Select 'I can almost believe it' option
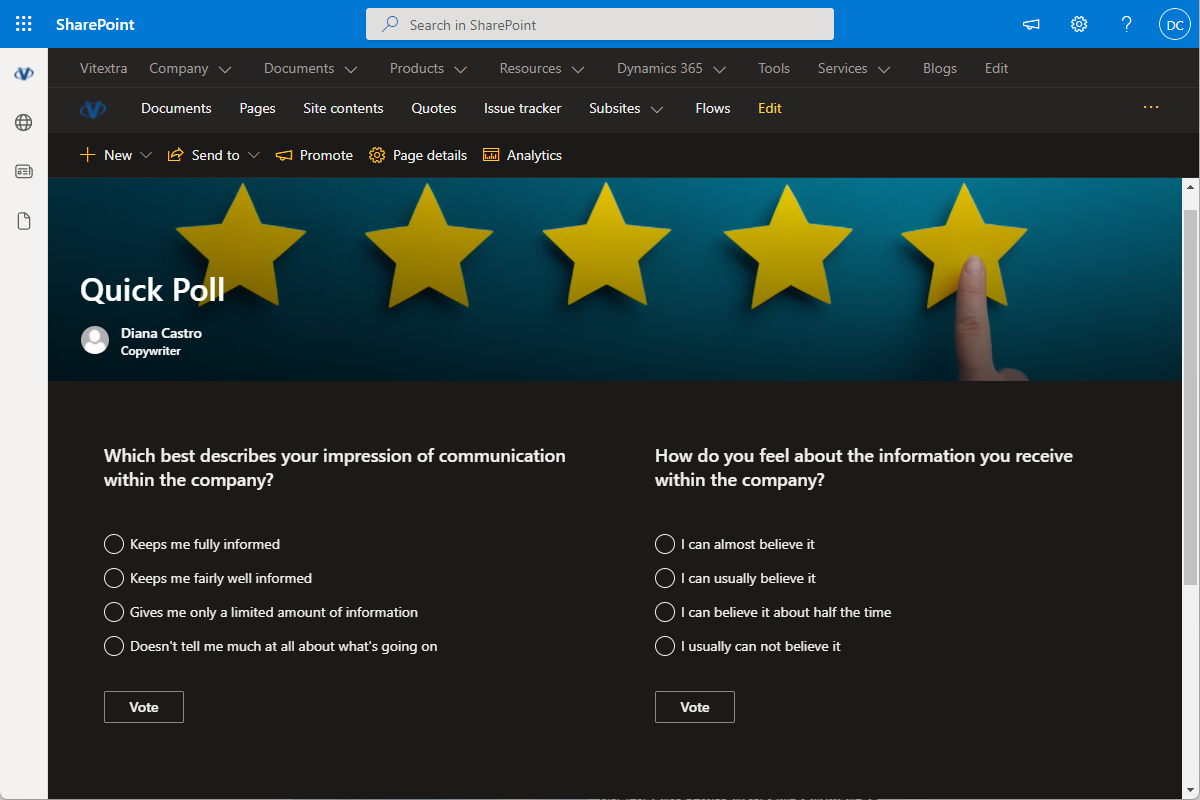Screen dimensions: 1200x800 pyautogui.click(x=665, y=544)
